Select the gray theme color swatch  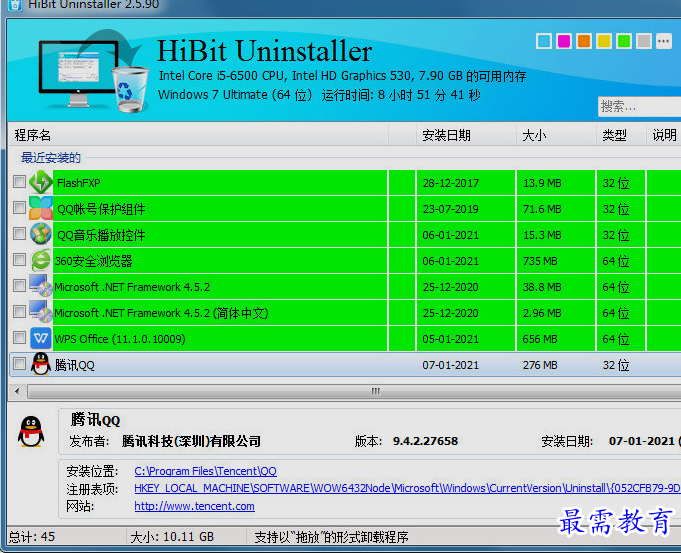(644, 41)
